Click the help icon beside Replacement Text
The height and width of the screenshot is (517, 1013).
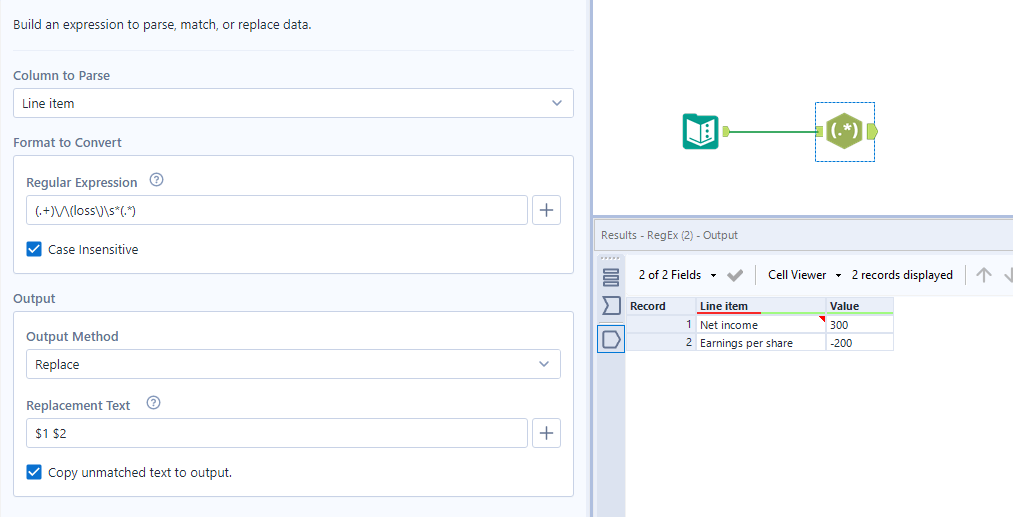[x=153, y=403]
